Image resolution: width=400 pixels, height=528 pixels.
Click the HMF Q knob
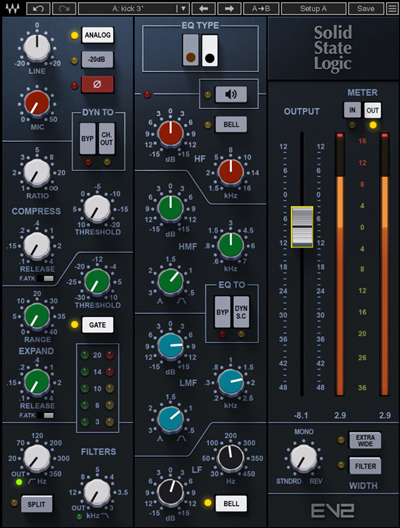click(171, 282)
